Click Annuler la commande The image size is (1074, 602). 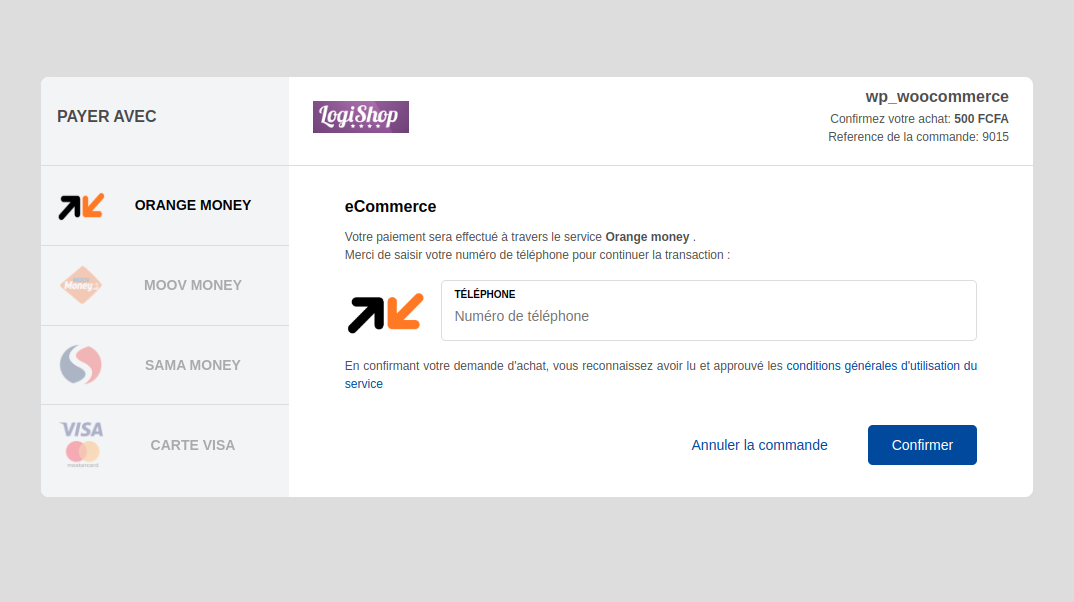[759, 444]
